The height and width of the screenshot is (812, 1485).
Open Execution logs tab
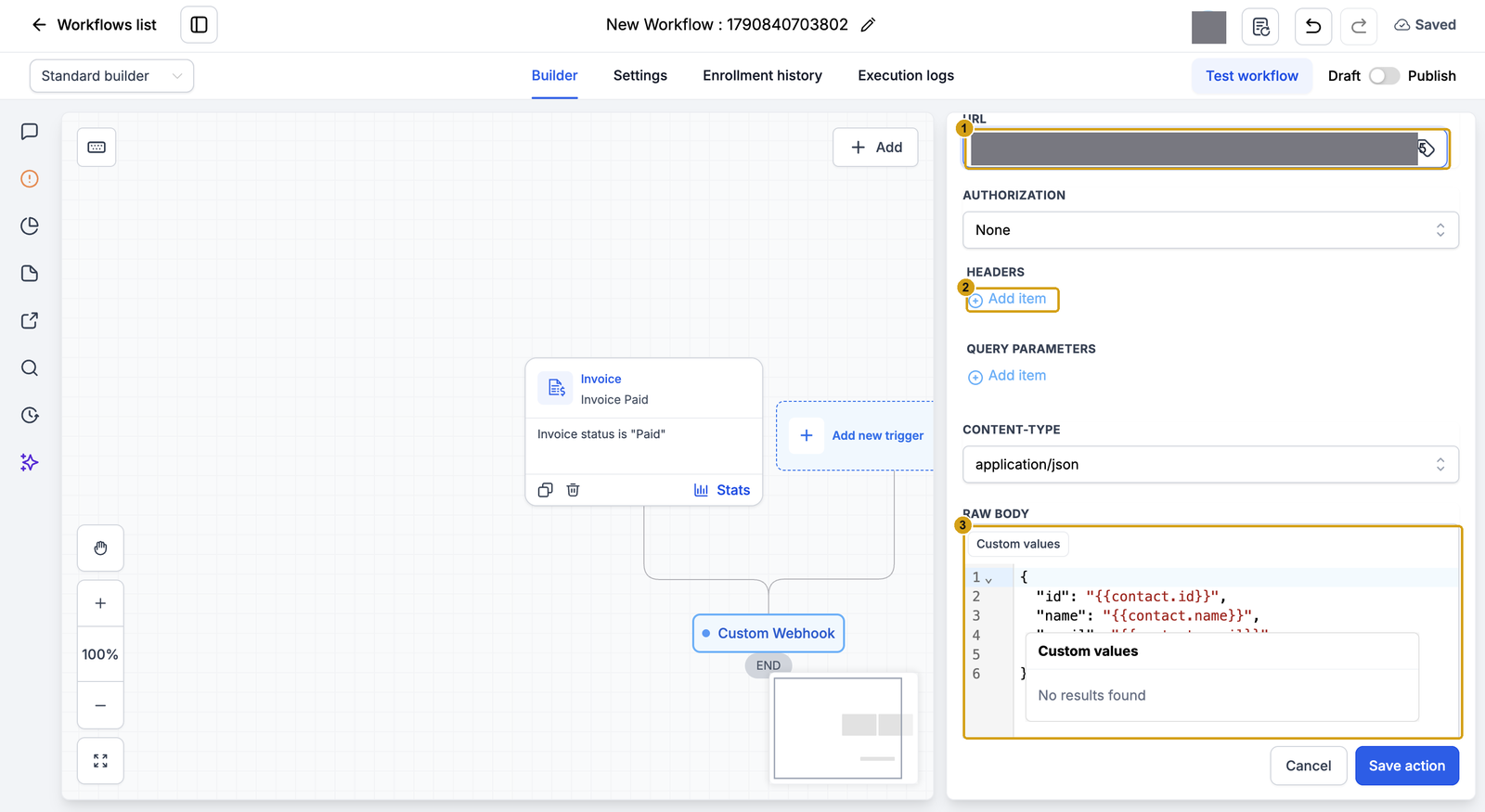[x=906, y=76]
